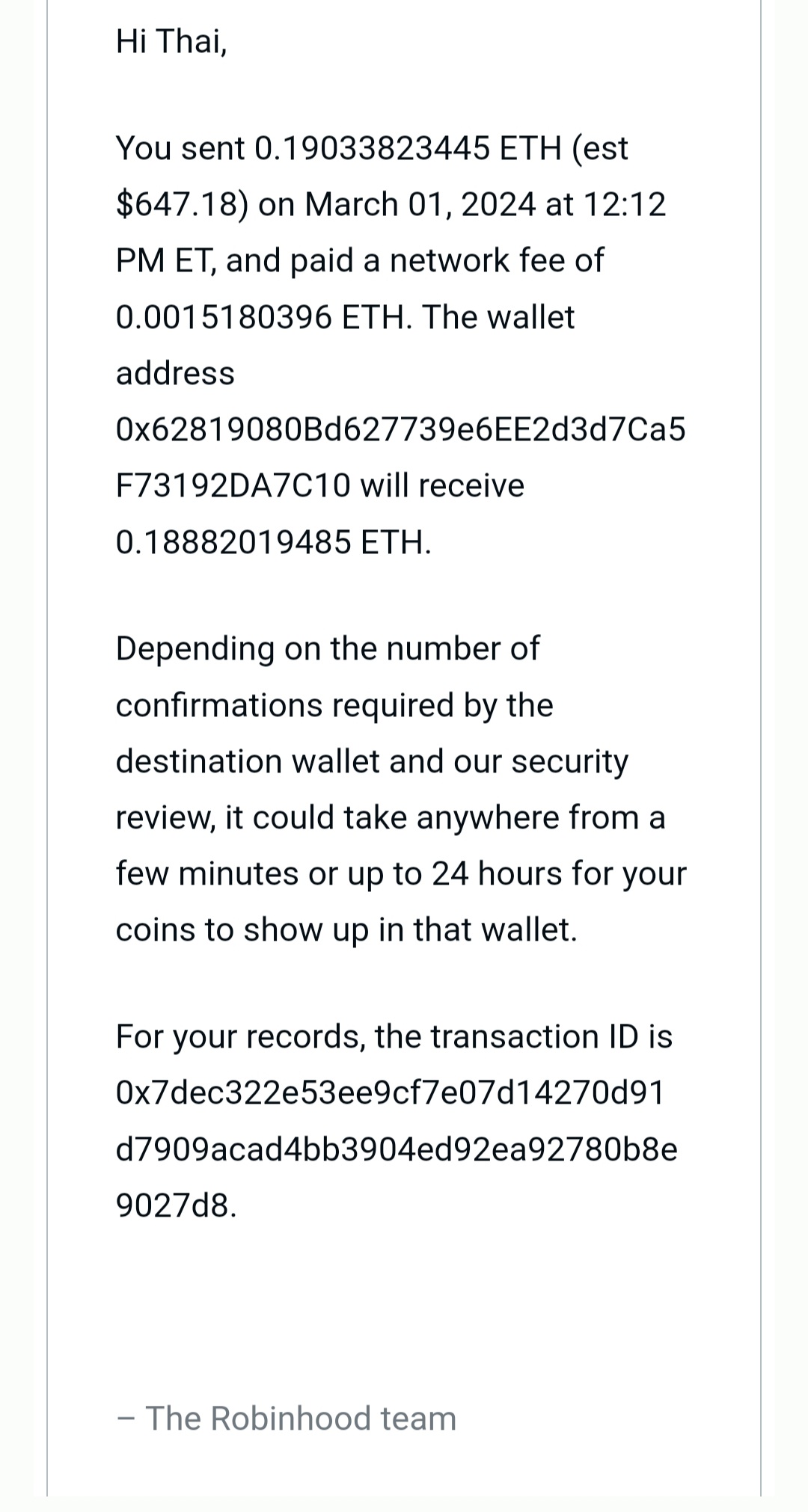Screen dimensions: 808x1512
Task: Click the "Hi Thai," greeting
Action: coord(171,41)
